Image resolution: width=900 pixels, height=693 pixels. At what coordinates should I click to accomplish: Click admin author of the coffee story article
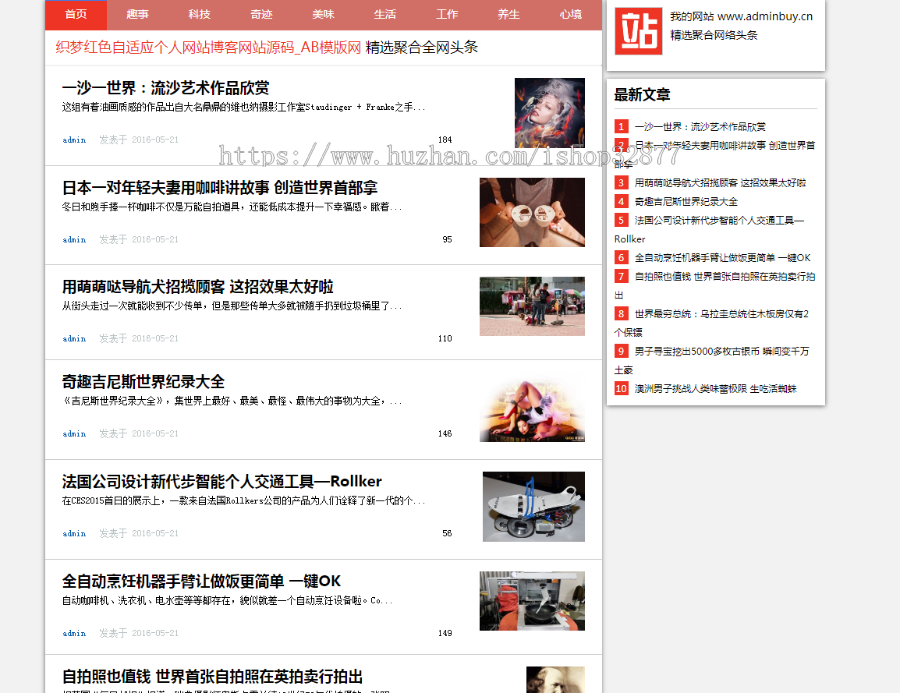(x=74, y=239)
